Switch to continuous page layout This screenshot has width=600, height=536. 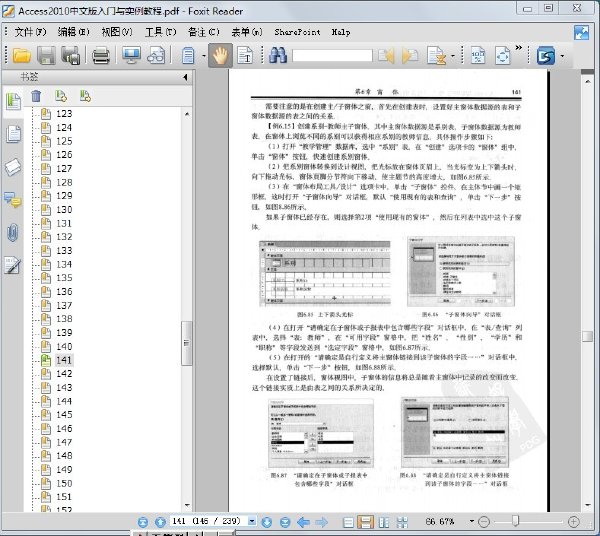(x=365, y=522)
